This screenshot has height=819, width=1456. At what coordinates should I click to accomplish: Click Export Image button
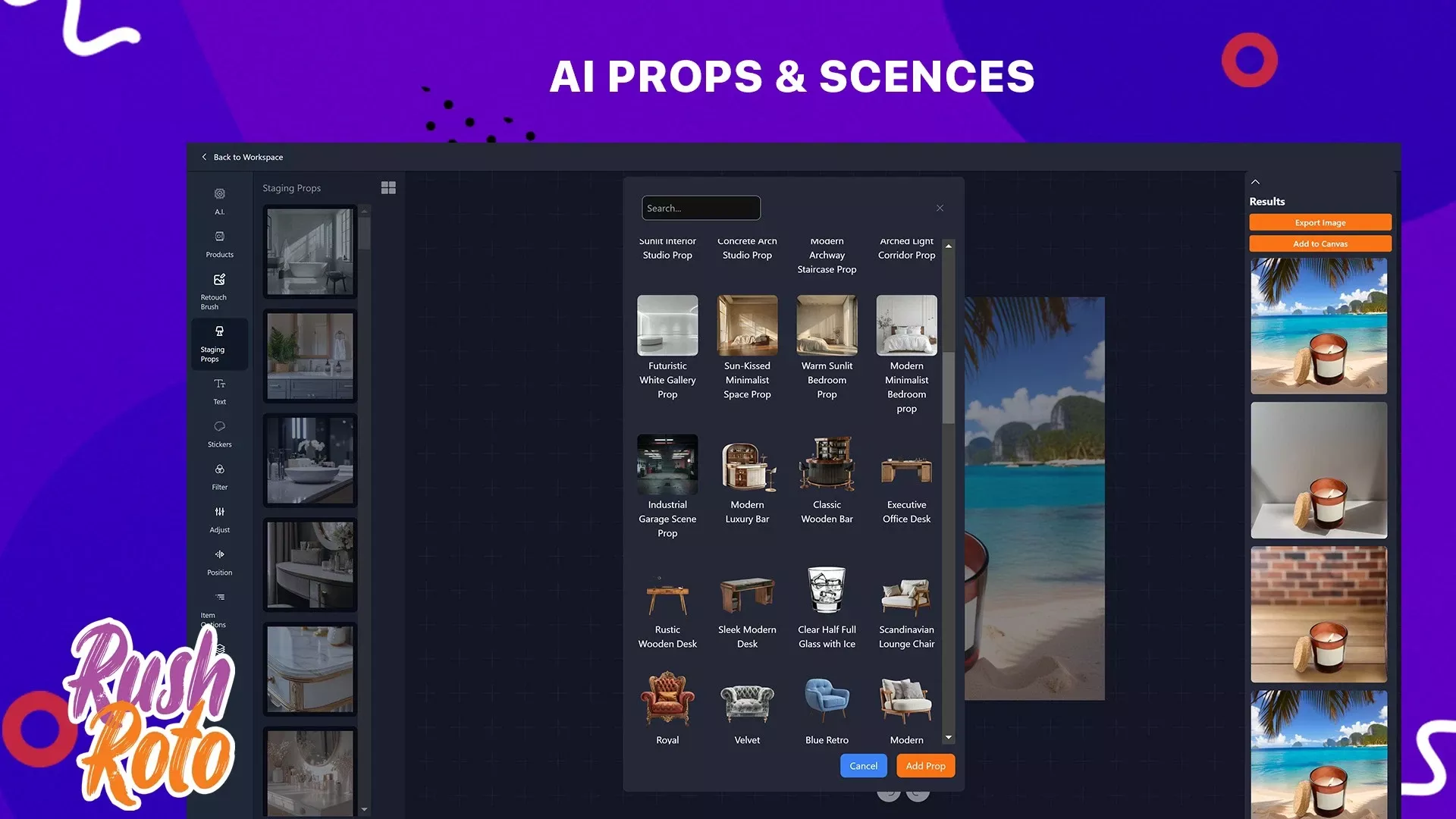pyautogui.click(x=1319, y=223)
